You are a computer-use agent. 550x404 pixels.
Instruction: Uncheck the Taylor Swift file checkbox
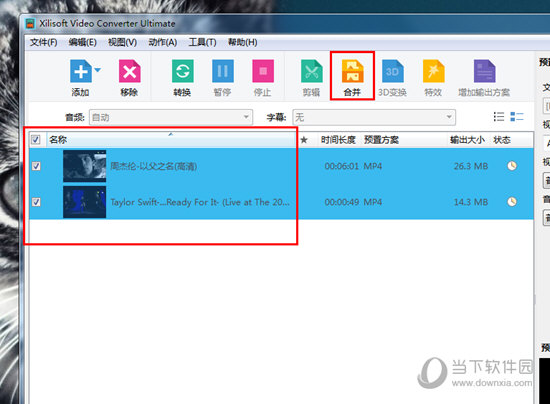click(36, 202)
